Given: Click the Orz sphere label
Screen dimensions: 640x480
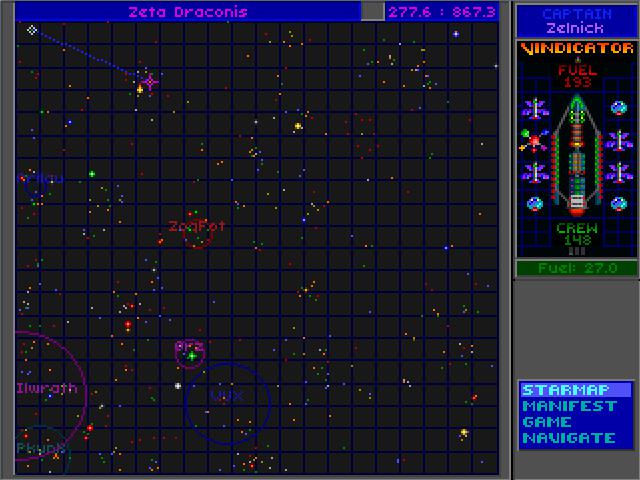Looking at the screenshot, I should pos(189,346).
